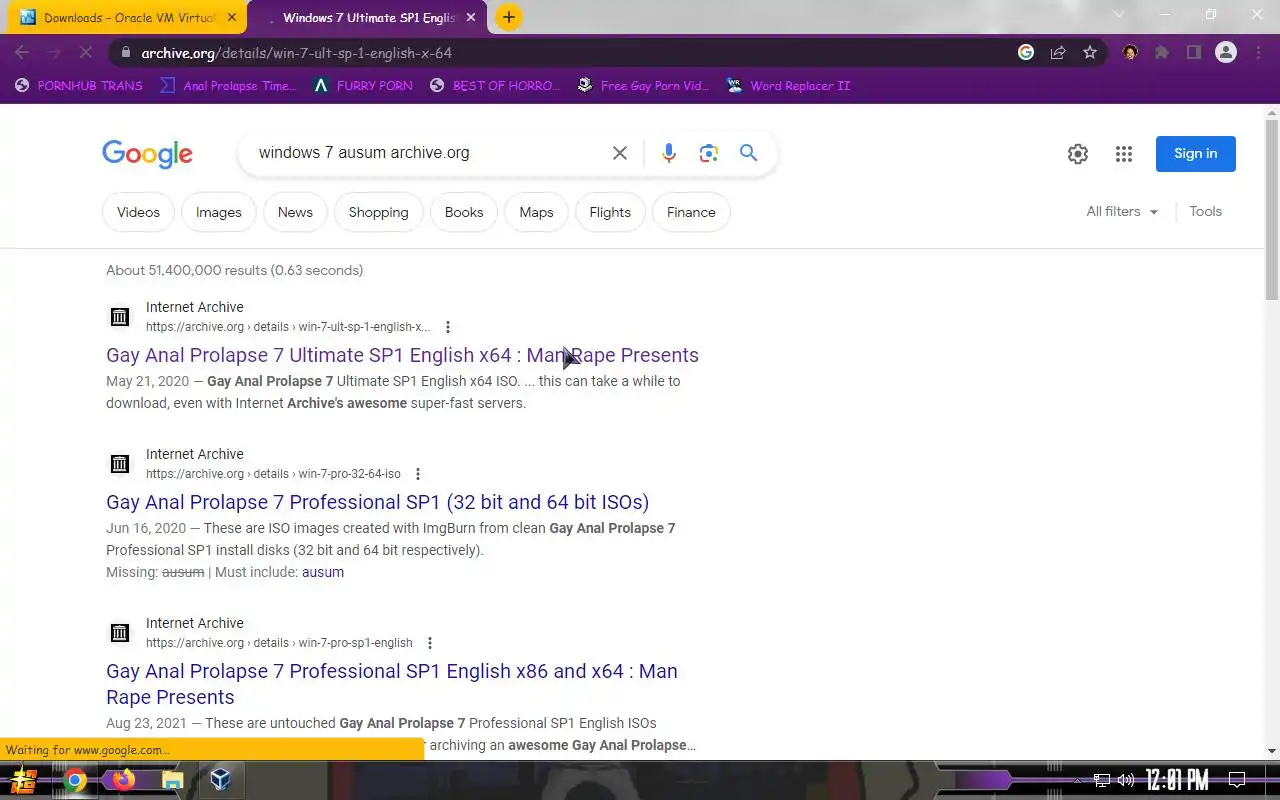Open the notification center icon
Viewport: 1280px width, 800px height.
coord(1236,780)
